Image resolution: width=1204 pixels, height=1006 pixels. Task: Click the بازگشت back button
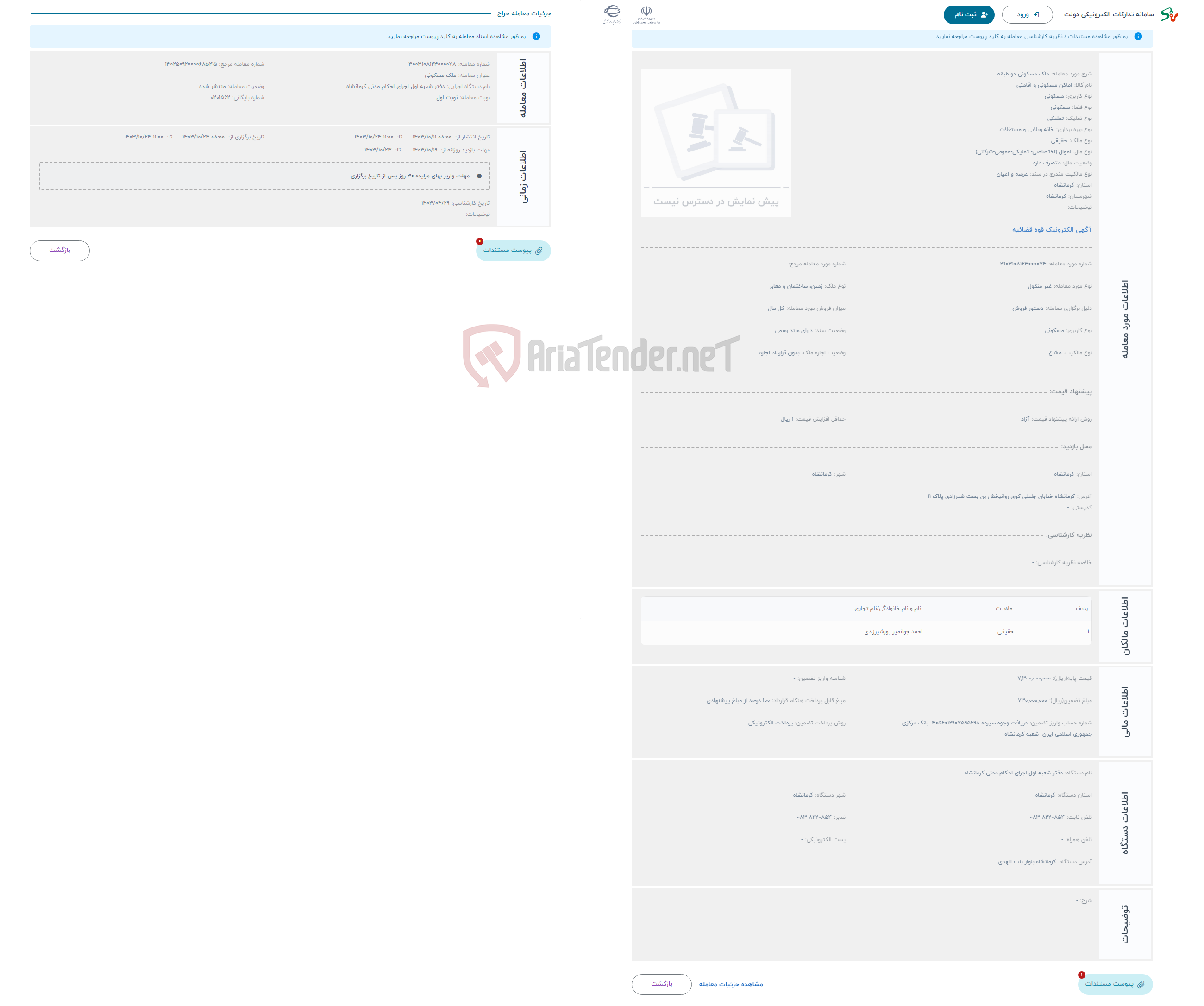tap(60, 251)
